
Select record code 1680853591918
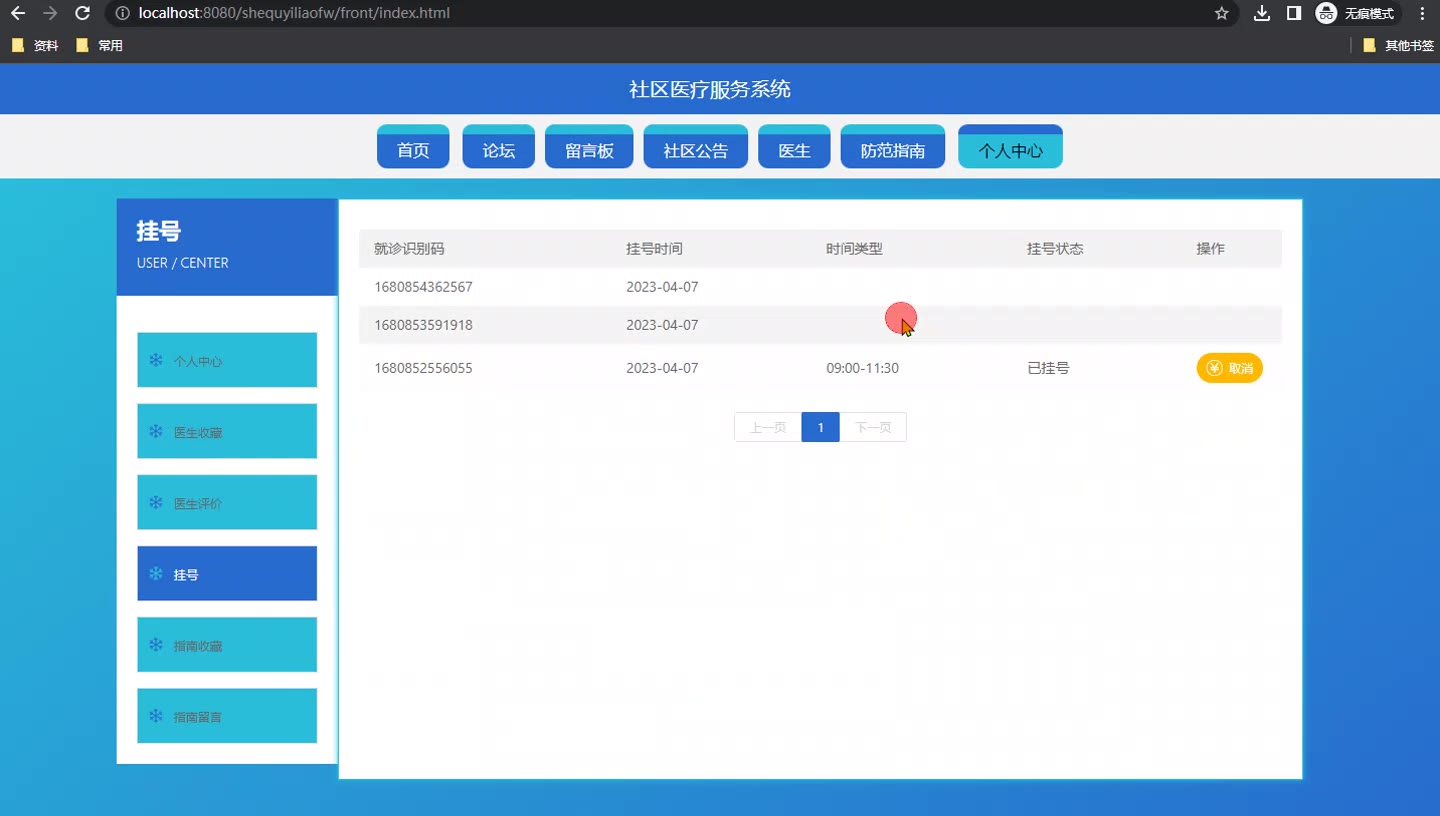[x=423, y=325]
